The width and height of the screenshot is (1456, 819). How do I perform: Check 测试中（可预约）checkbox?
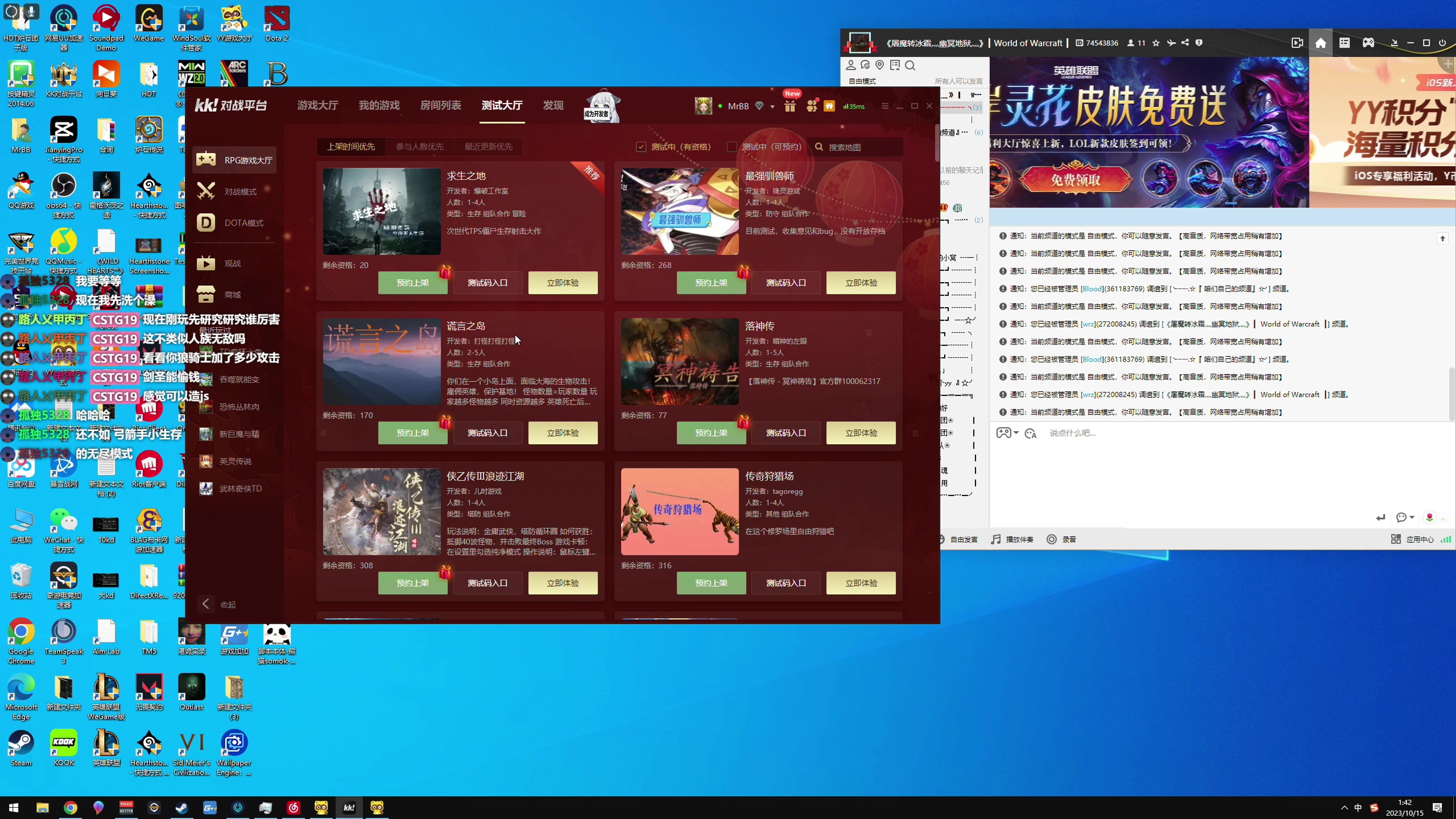732,147
